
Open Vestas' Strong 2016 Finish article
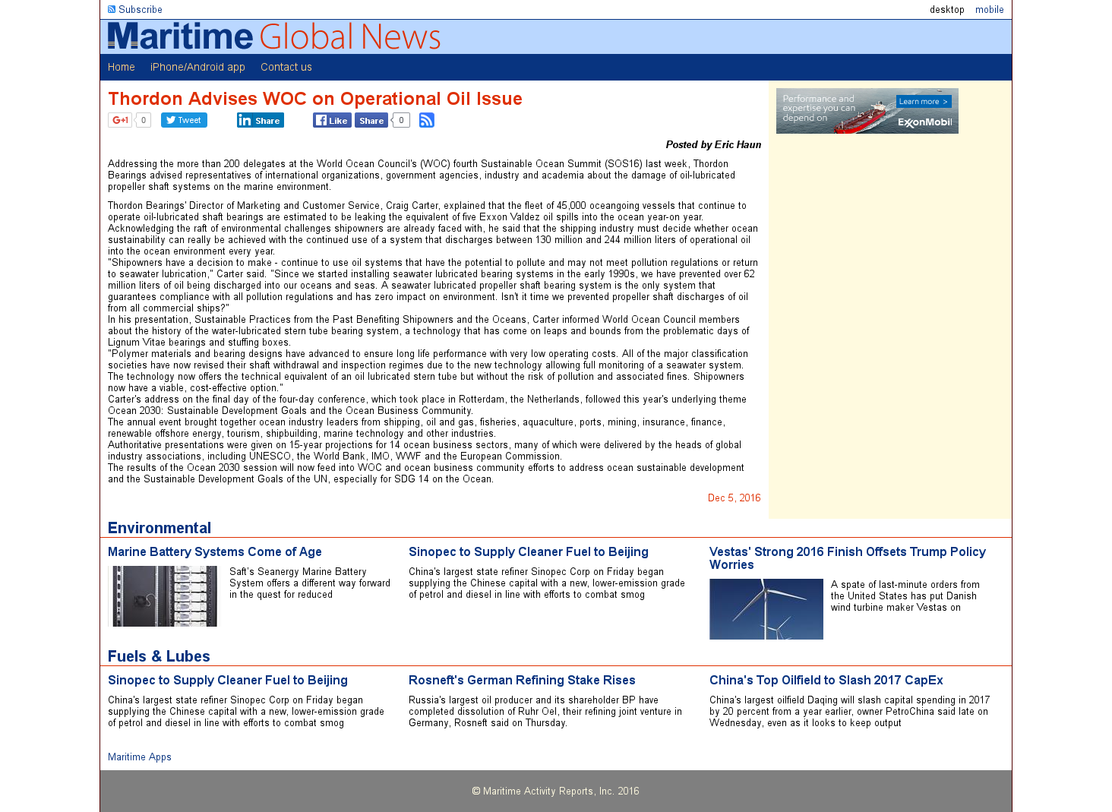[847, 558]
